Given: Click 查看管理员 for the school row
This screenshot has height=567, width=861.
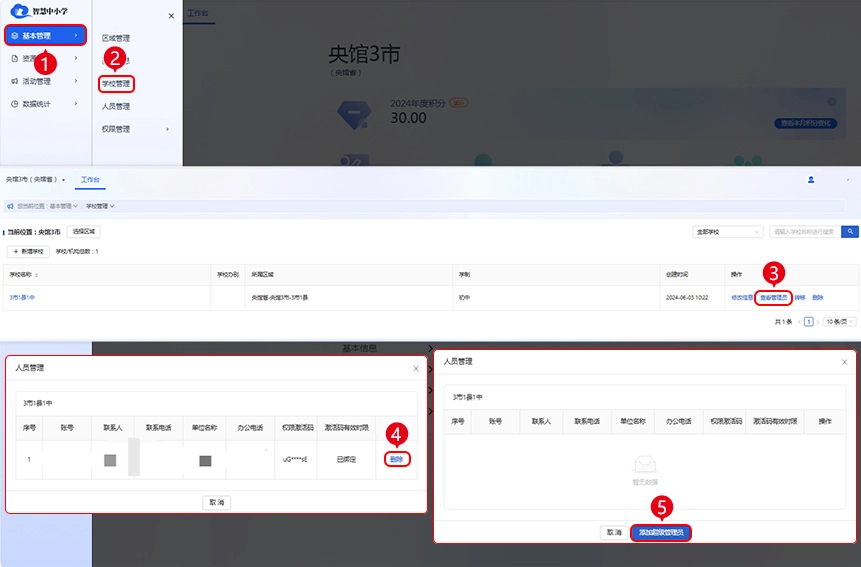Looking at the screenshot, I should pos(773,297).
